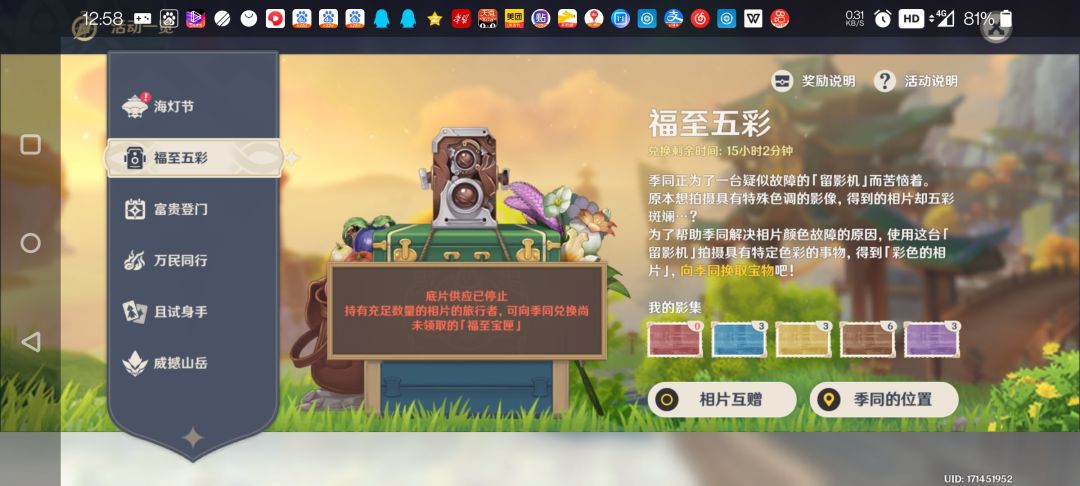Tap the Kamera device illustration

point(466,178)
